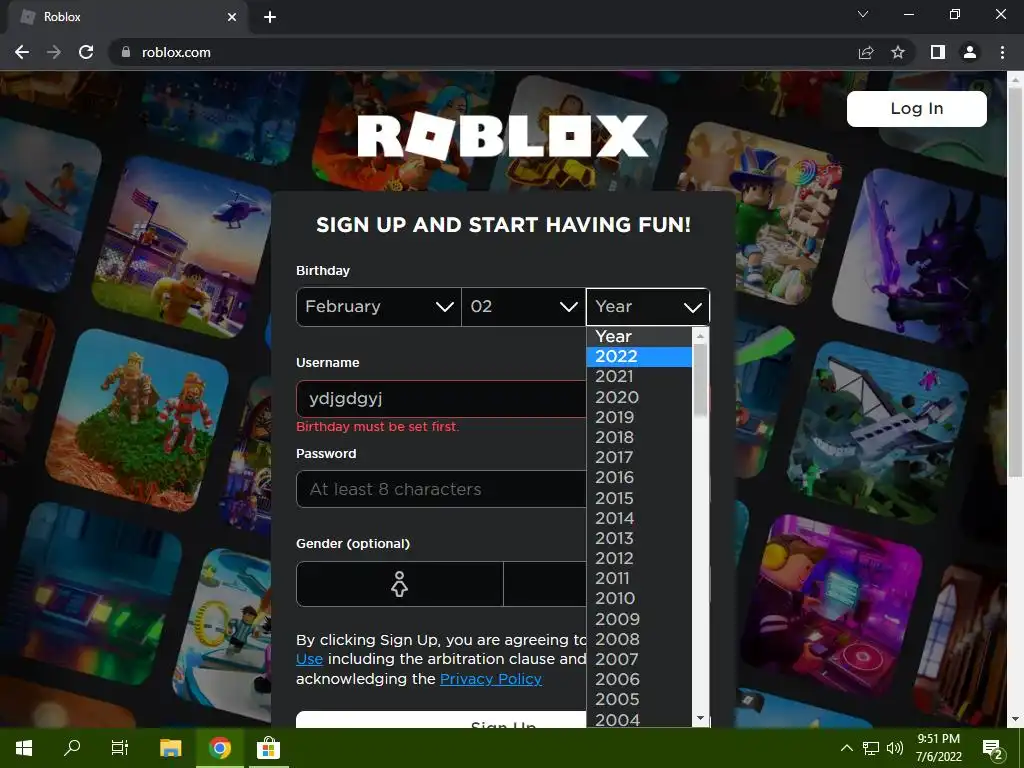
Task: Collapse the Year dropdown
Action: coord(648,307)
